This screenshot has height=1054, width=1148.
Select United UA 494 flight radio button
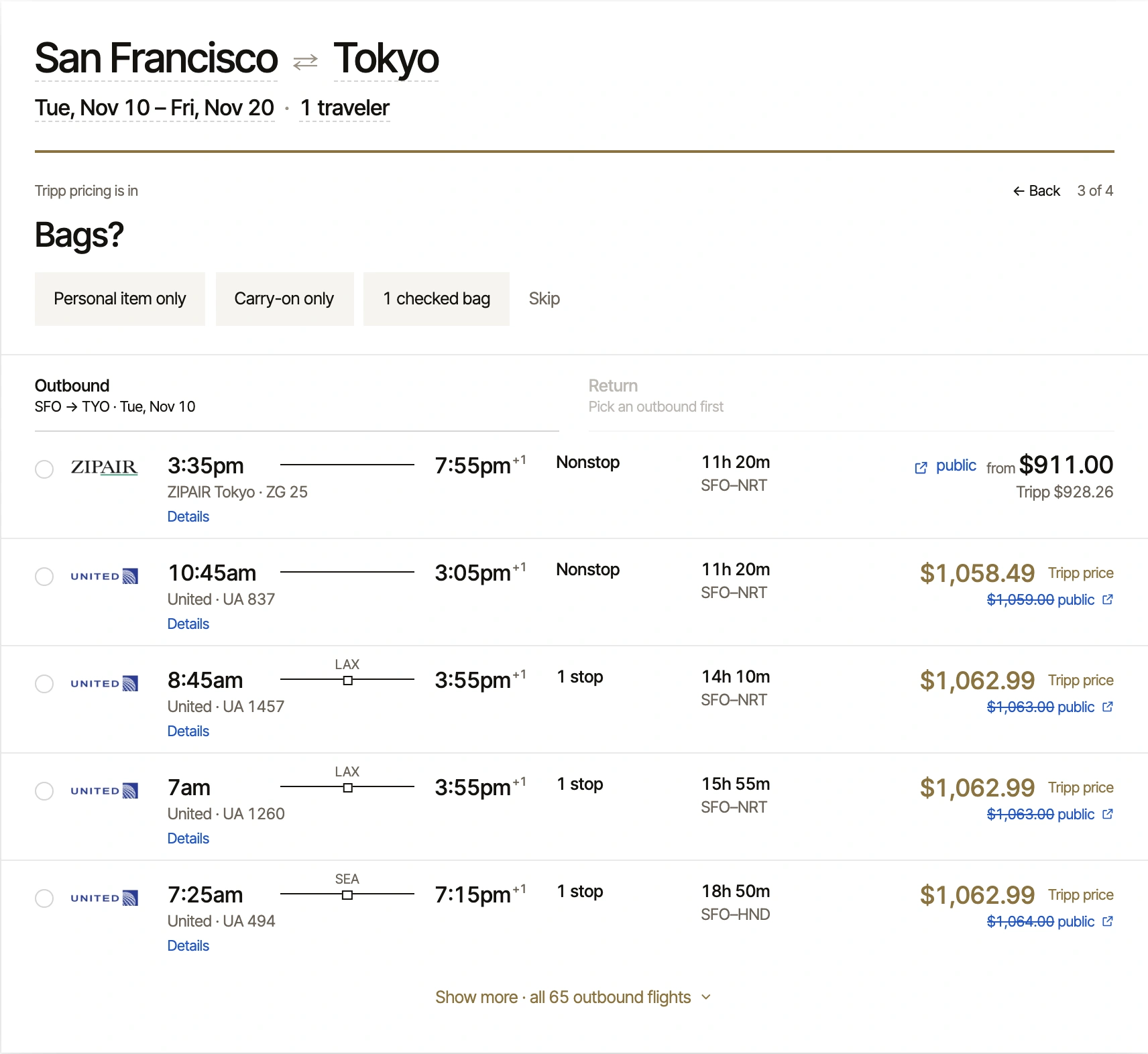pyautogui.click(x=44, y=898)
